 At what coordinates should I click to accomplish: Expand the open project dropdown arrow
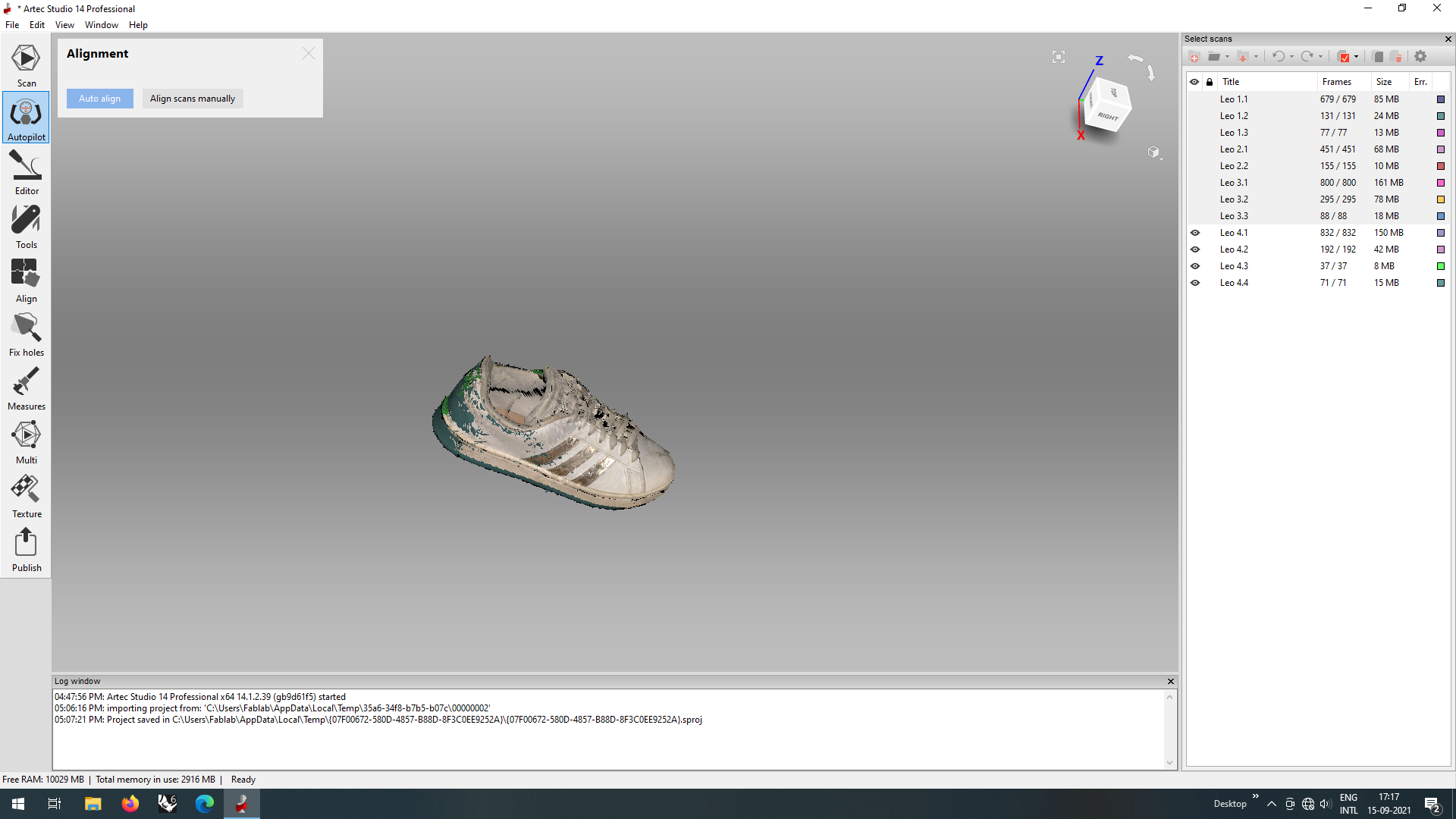[x=1227, y=57]
